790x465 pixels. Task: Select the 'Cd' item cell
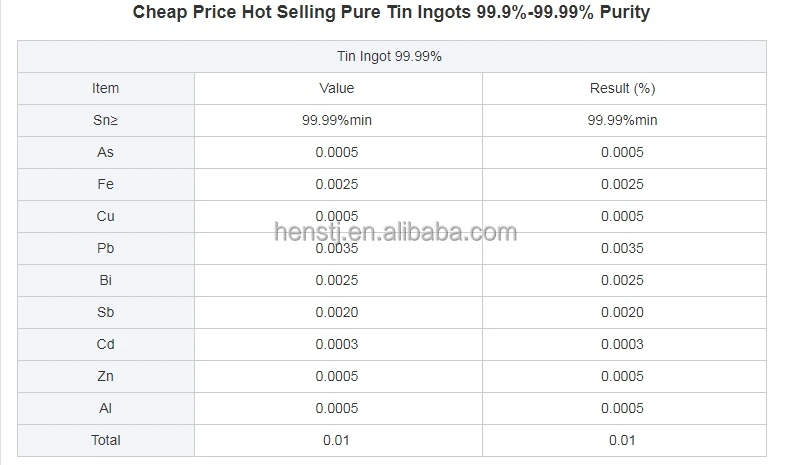click(105, 344)
